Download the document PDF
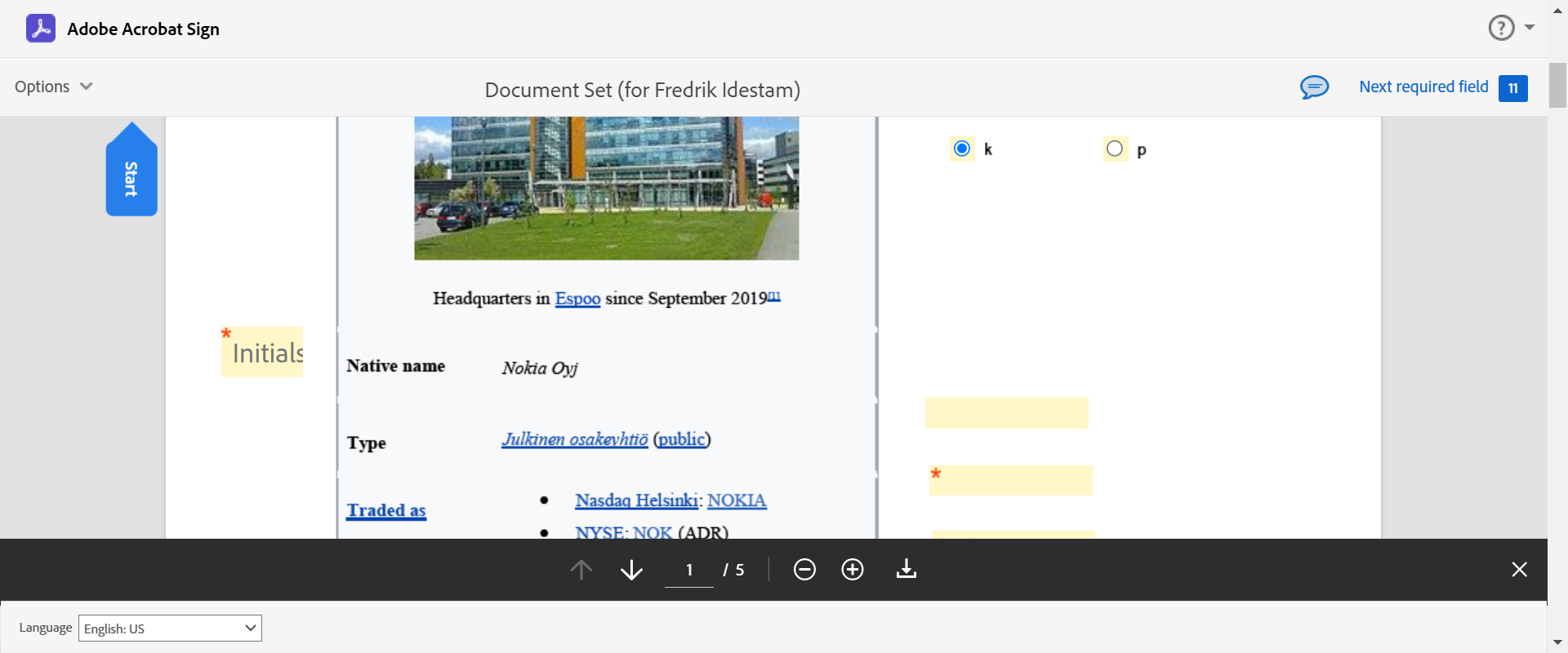This screenshot has width=1568, height=653. coord(906,569)
